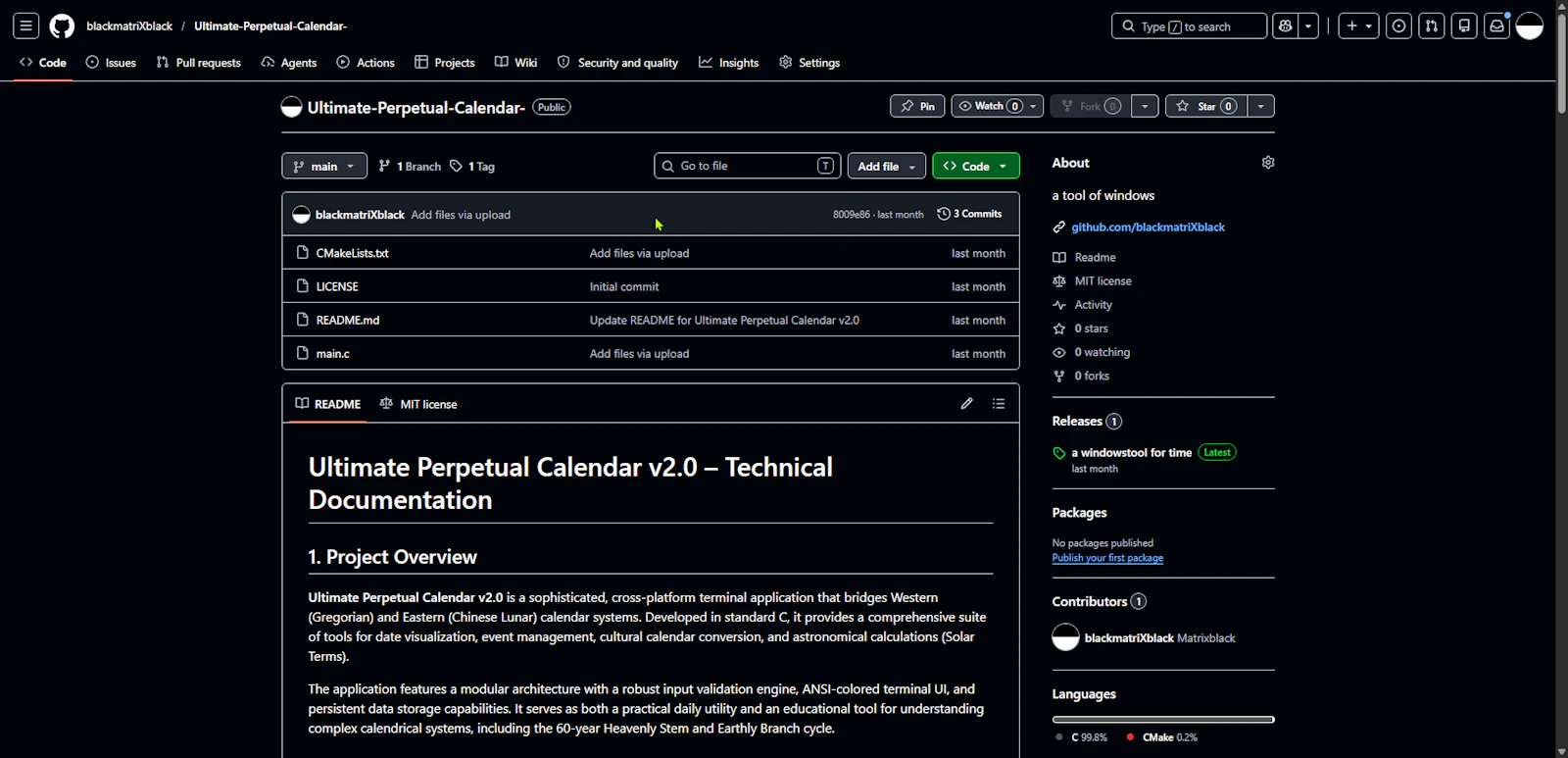This screenshot has height=758, width=1568.
Task: Edit the README with the pencil icon
Action: pyautogui.click(x=967, y=403)
